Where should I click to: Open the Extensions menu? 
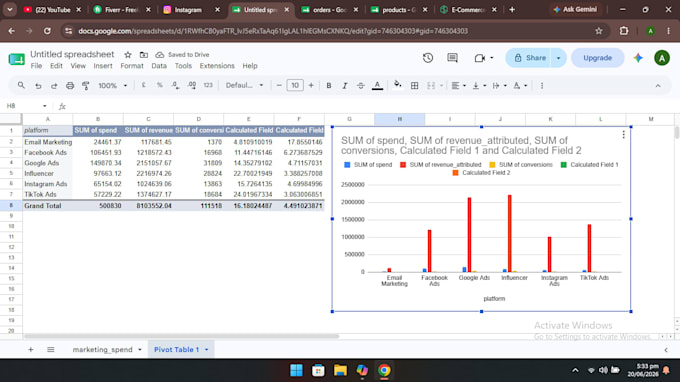point(217,66)
